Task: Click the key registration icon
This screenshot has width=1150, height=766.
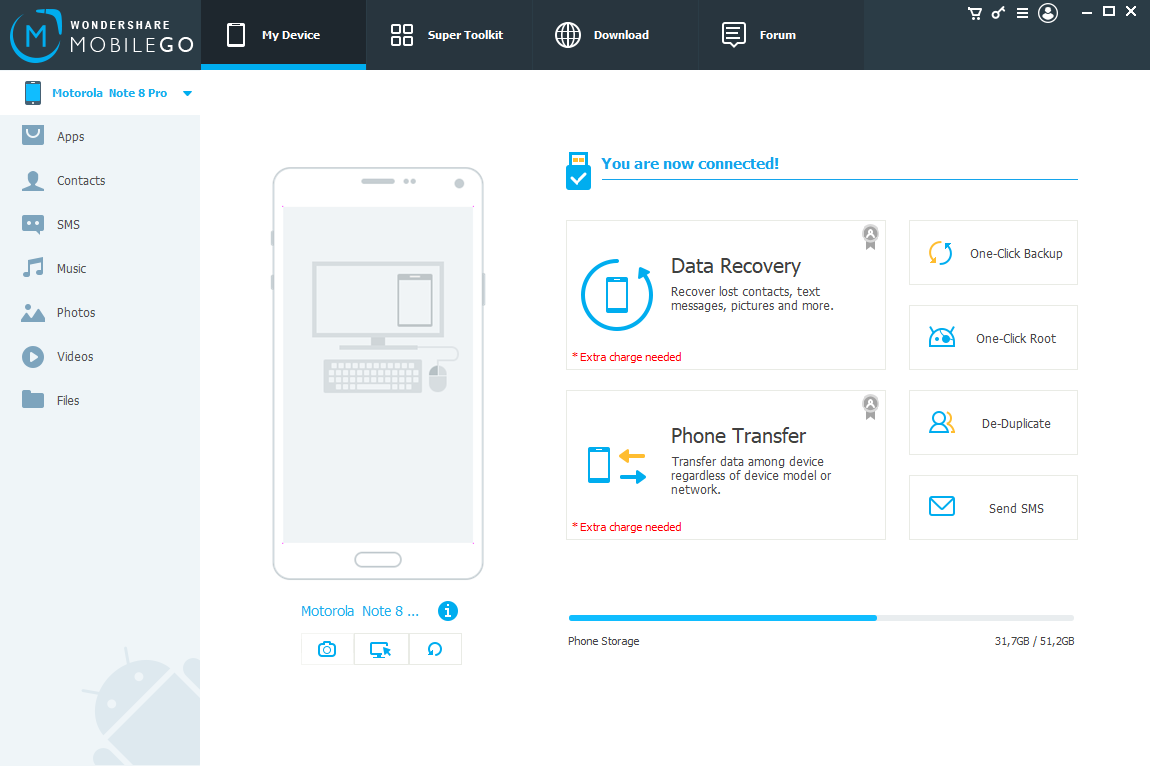Action: click(x=998, y=12)
